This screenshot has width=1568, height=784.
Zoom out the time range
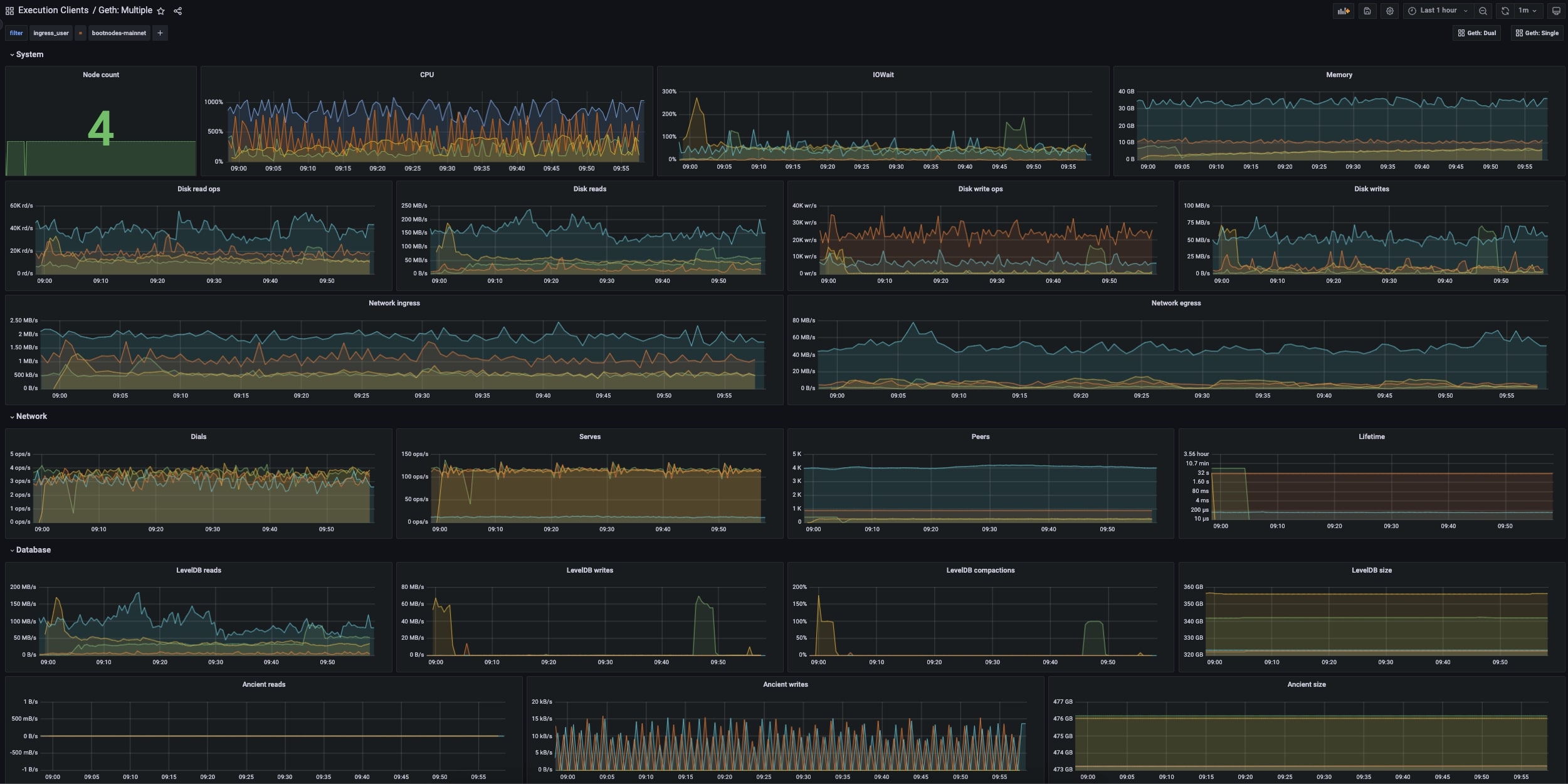pos(1483,11)
